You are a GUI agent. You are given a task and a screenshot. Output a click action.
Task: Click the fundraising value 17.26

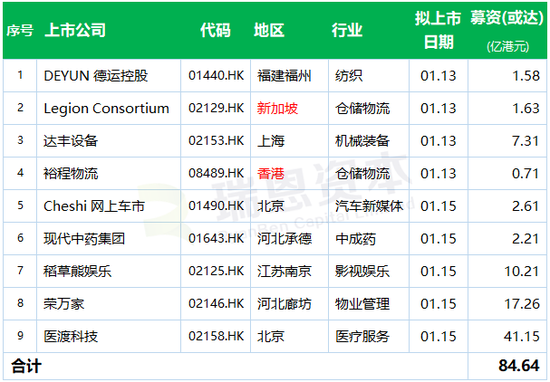522,304
